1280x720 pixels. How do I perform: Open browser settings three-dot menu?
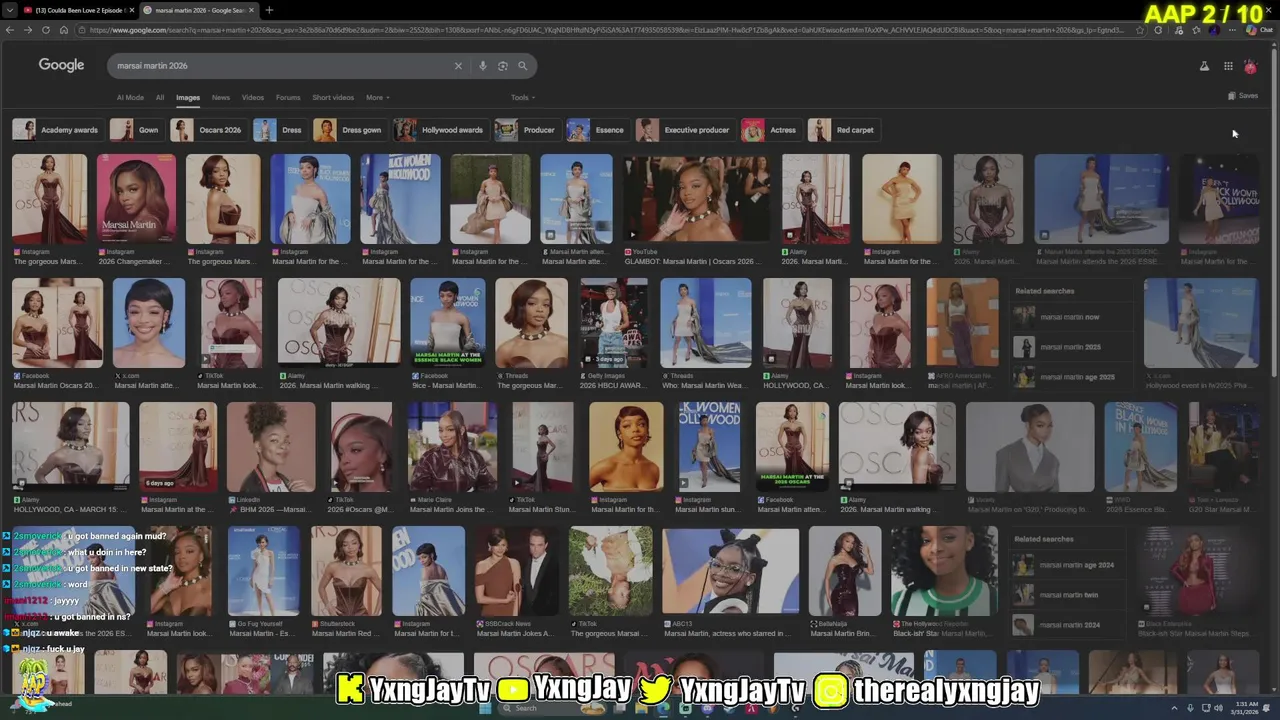pos(1233,30)
